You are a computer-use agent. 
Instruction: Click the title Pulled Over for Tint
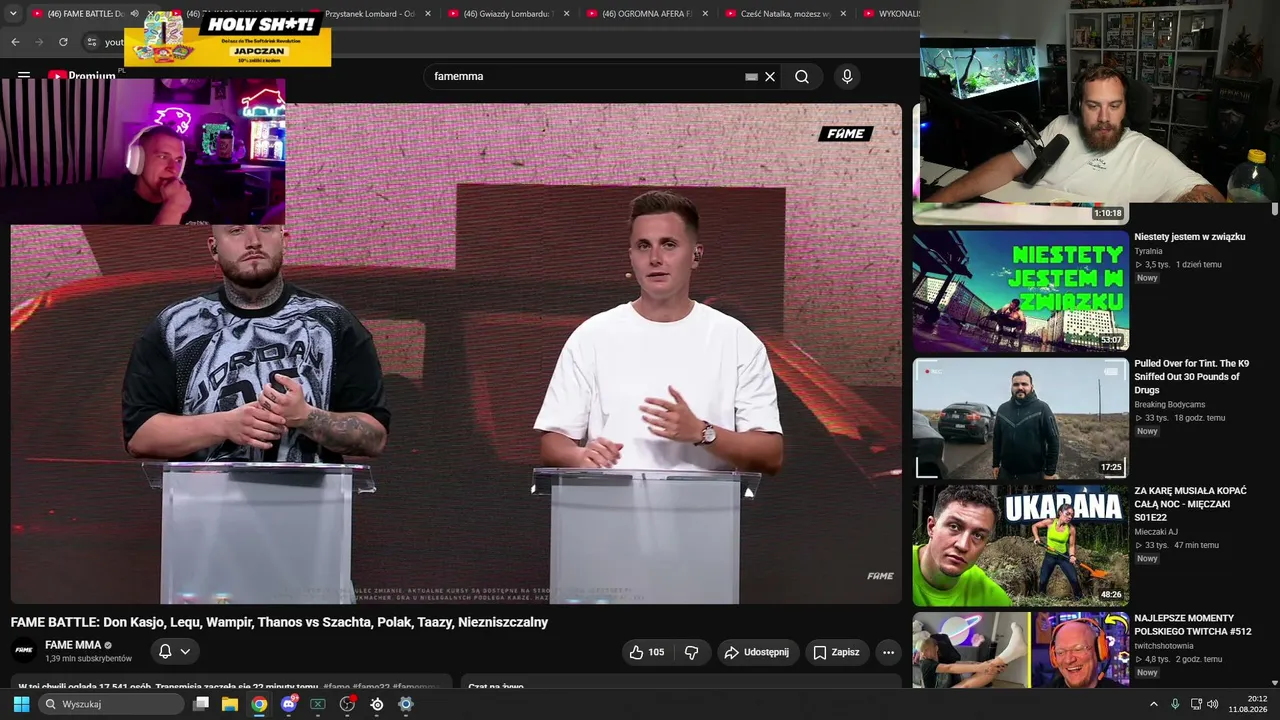click(1192, 377)
